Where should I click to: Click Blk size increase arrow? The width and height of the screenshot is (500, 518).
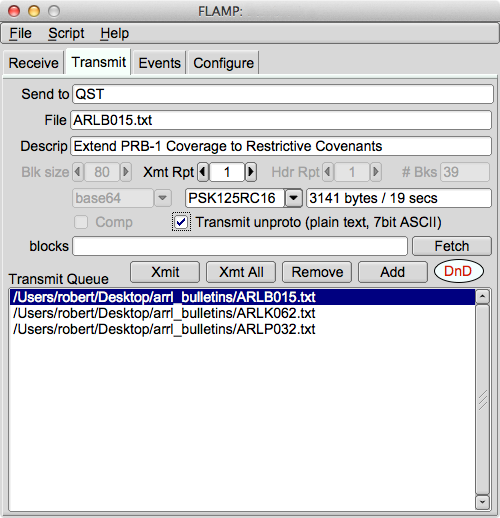(126, 172)
